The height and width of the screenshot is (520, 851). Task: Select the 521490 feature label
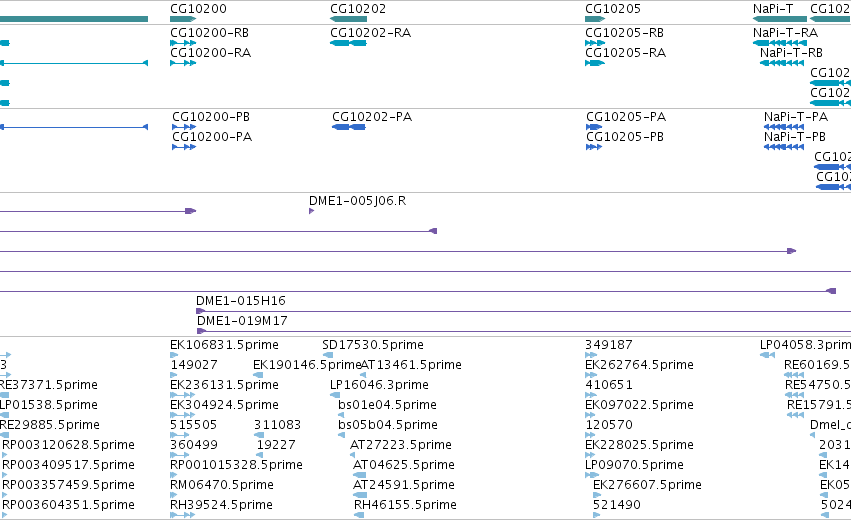pos(617,505)
